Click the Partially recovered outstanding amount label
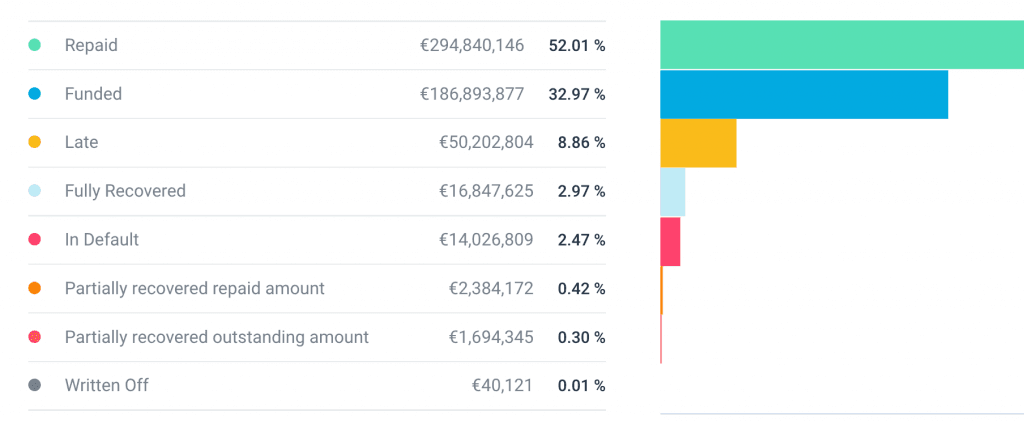The image size is (1024, 424). tap(216, 337)
